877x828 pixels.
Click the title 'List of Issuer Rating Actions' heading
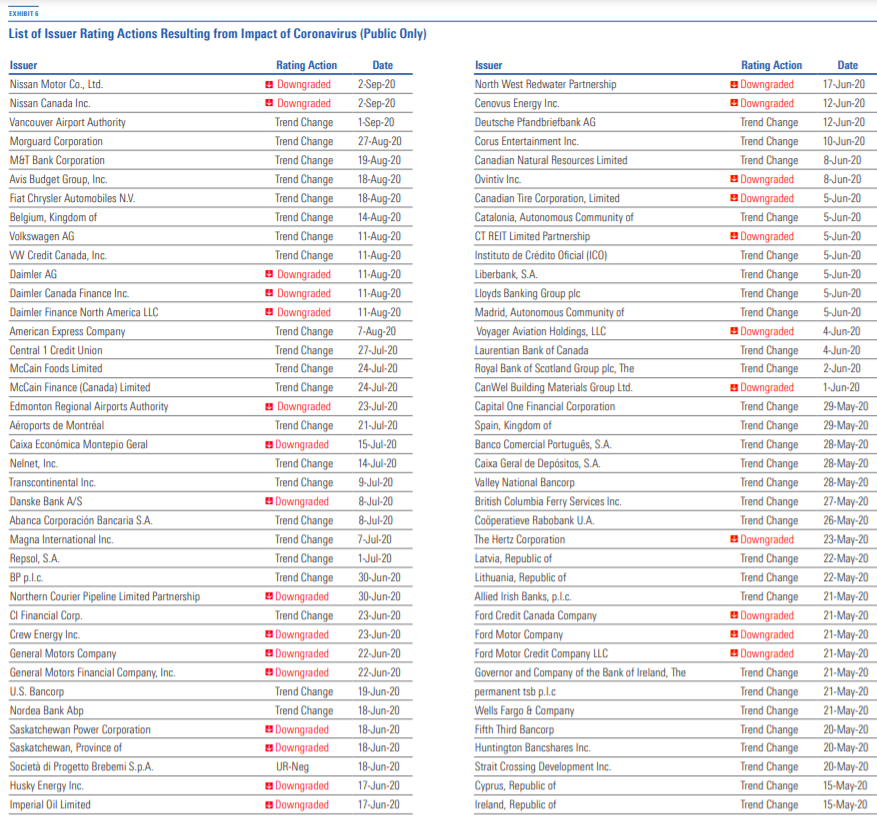click(x=218, y=34)
